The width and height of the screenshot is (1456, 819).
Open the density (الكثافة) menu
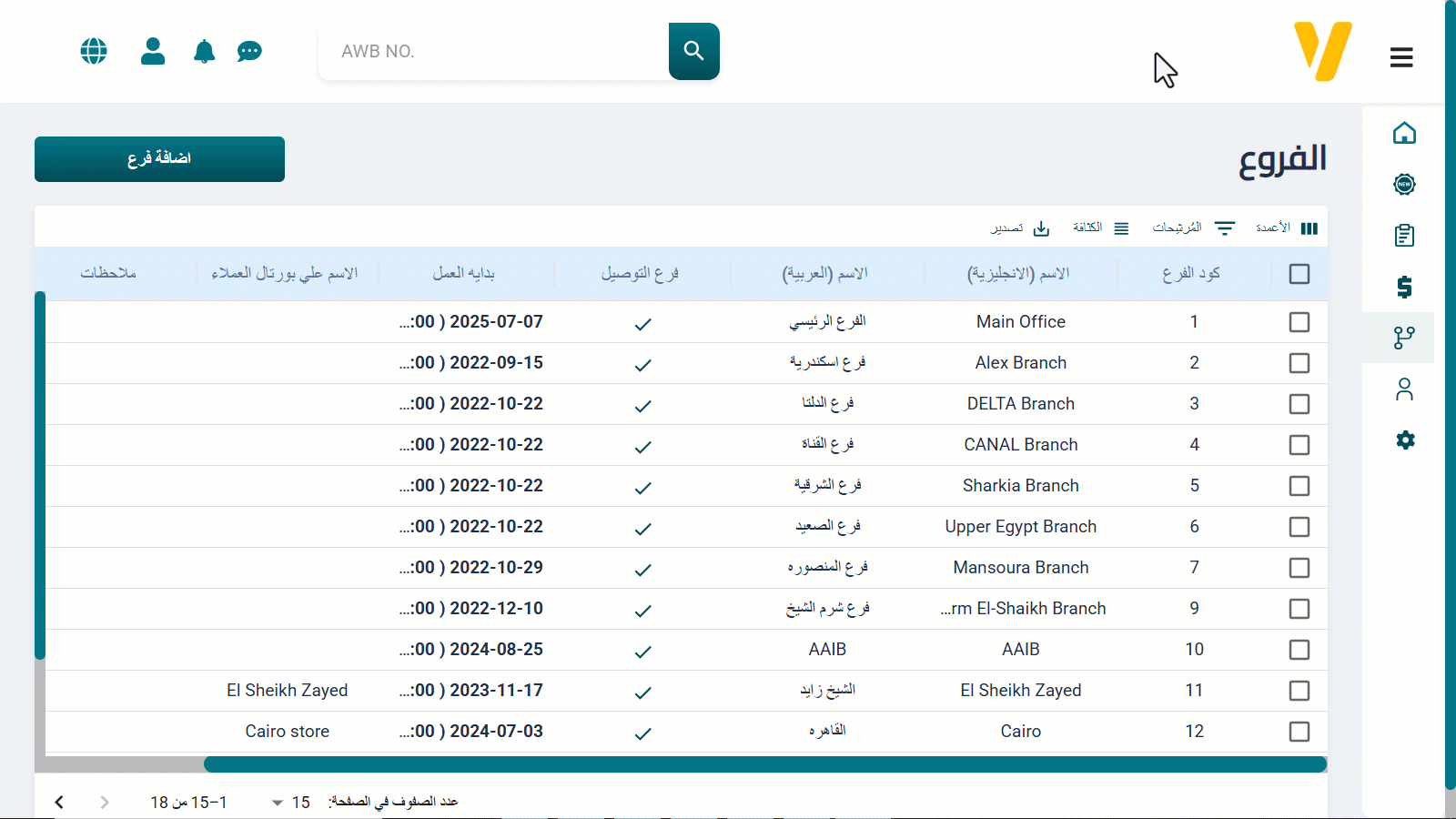(x=1100, y=228)
